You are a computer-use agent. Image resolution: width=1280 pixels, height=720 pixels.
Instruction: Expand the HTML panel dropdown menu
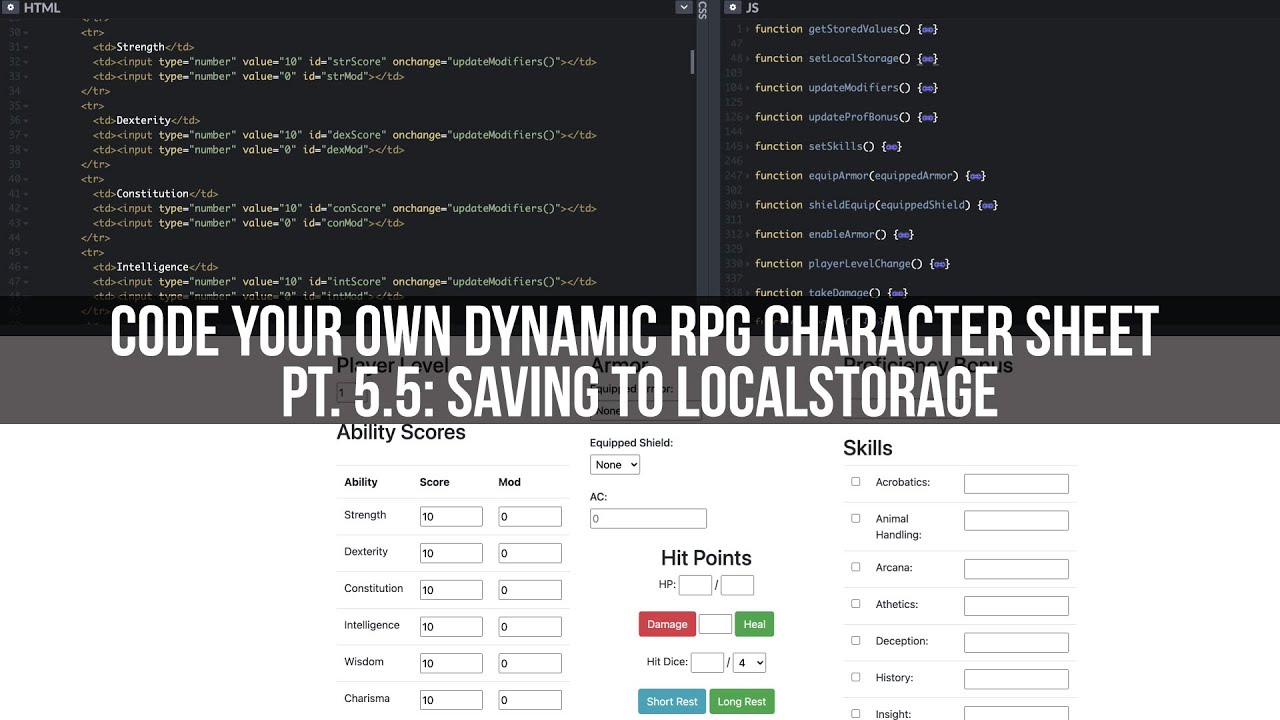tap(684, 7)
